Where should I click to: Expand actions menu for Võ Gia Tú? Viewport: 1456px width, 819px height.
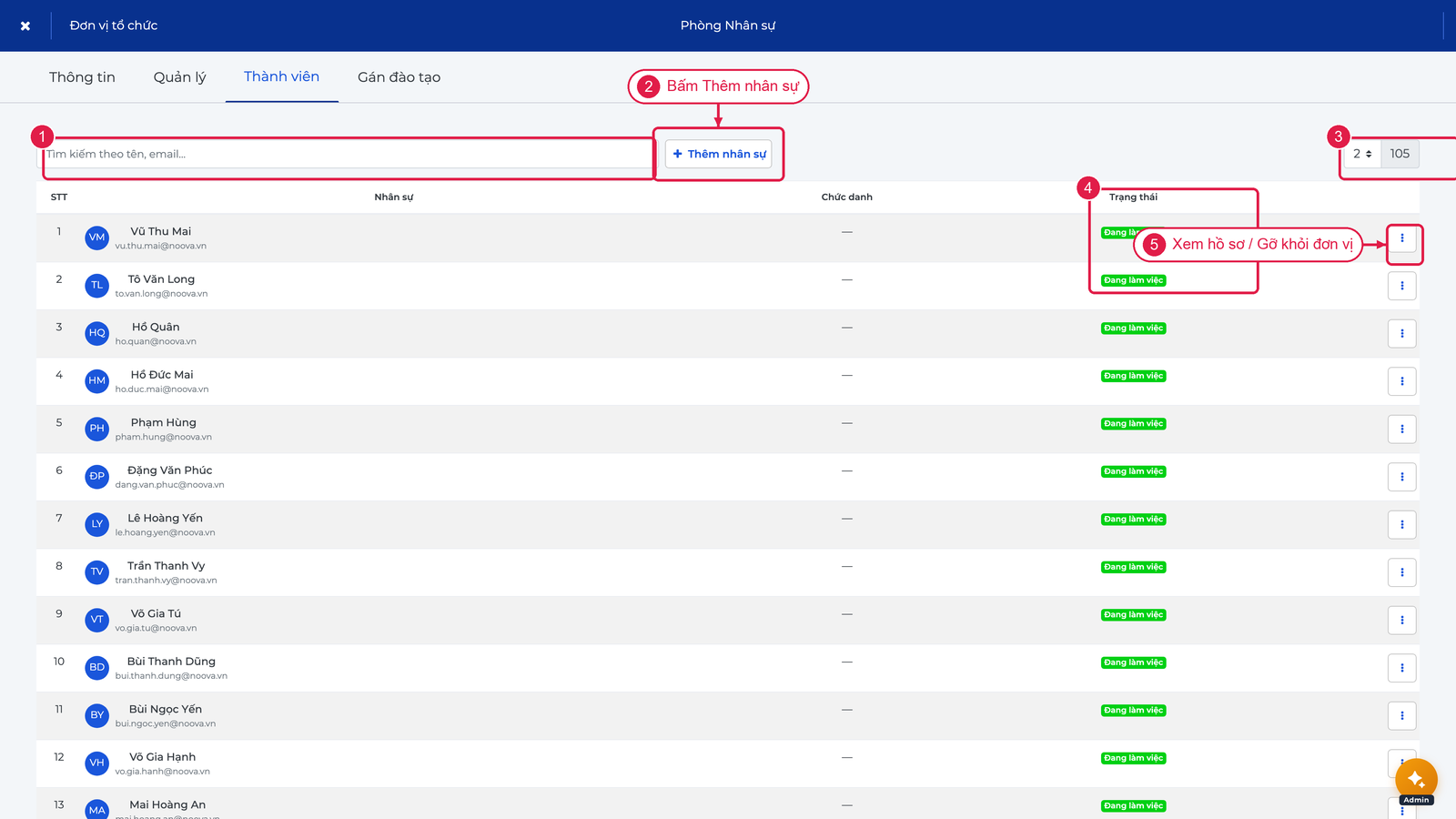click(x=1402, y=621)
